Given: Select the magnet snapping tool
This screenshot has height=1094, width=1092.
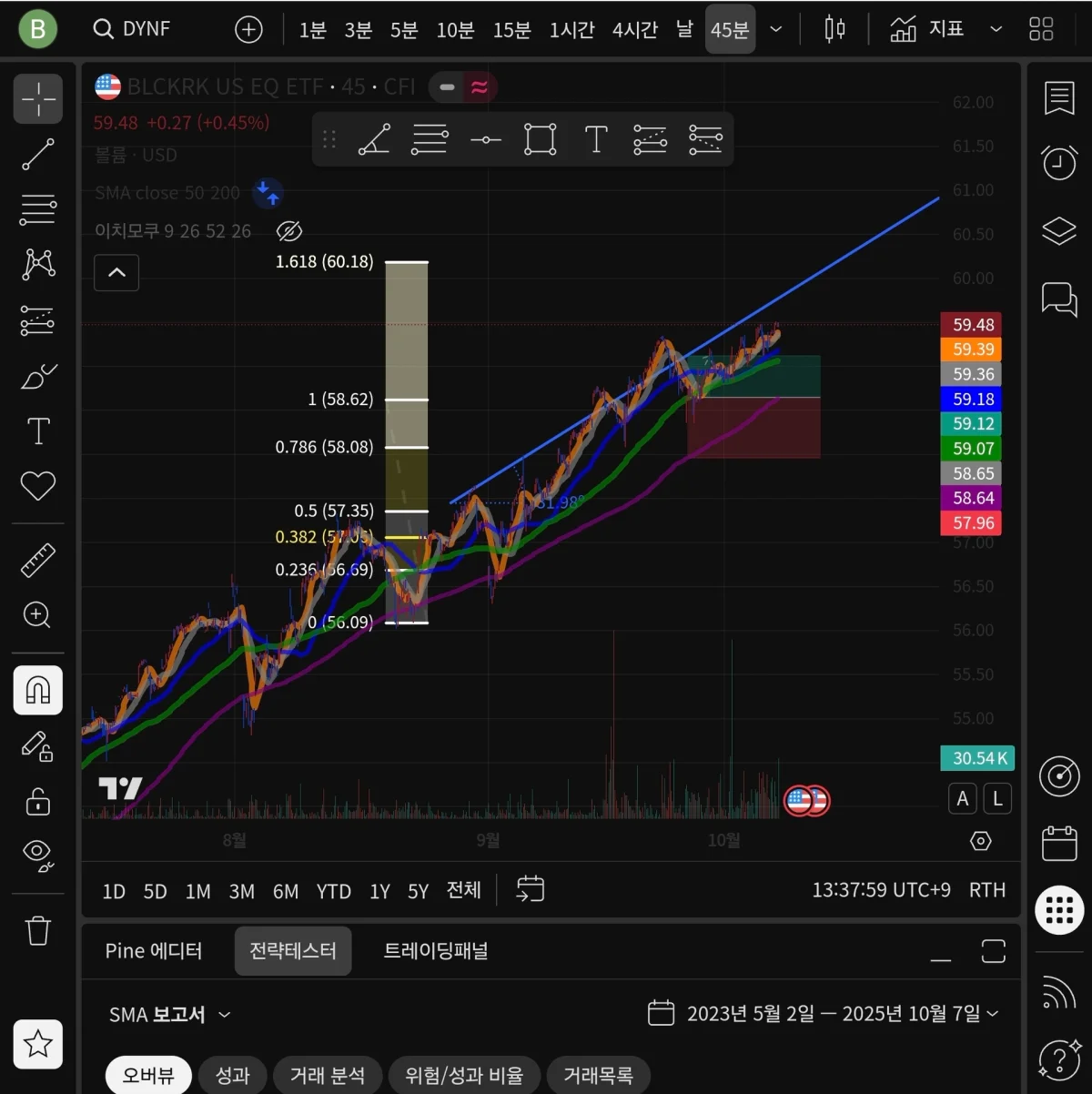Looking at the screenshot, I should click(x=37, y=690).
